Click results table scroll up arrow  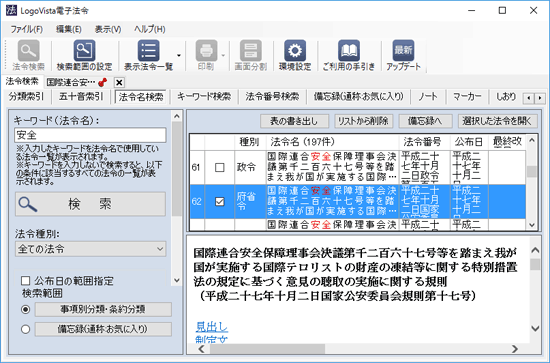[532, 140]
